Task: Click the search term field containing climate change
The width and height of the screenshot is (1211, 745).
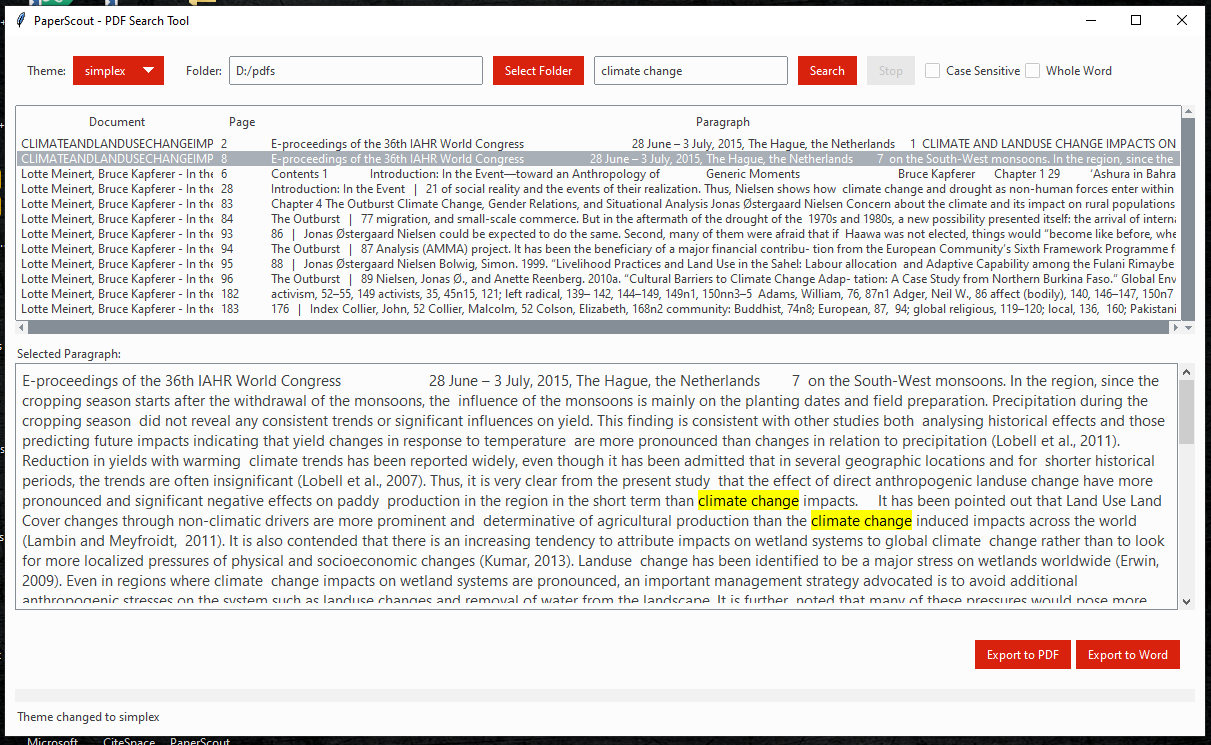Action: (691, 71)
